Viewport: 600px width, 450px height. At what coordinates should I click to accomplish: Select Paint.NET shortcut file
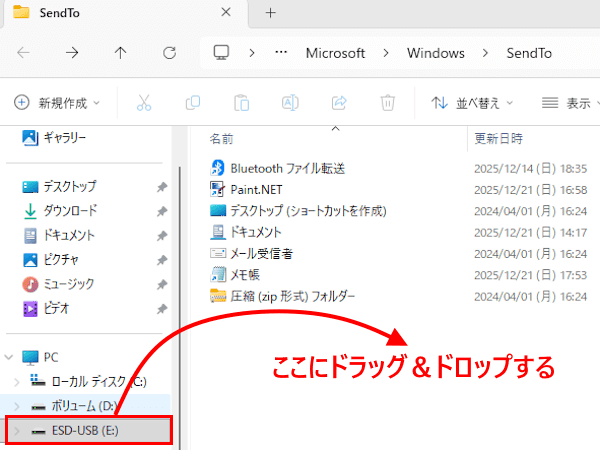coord(246,190)
